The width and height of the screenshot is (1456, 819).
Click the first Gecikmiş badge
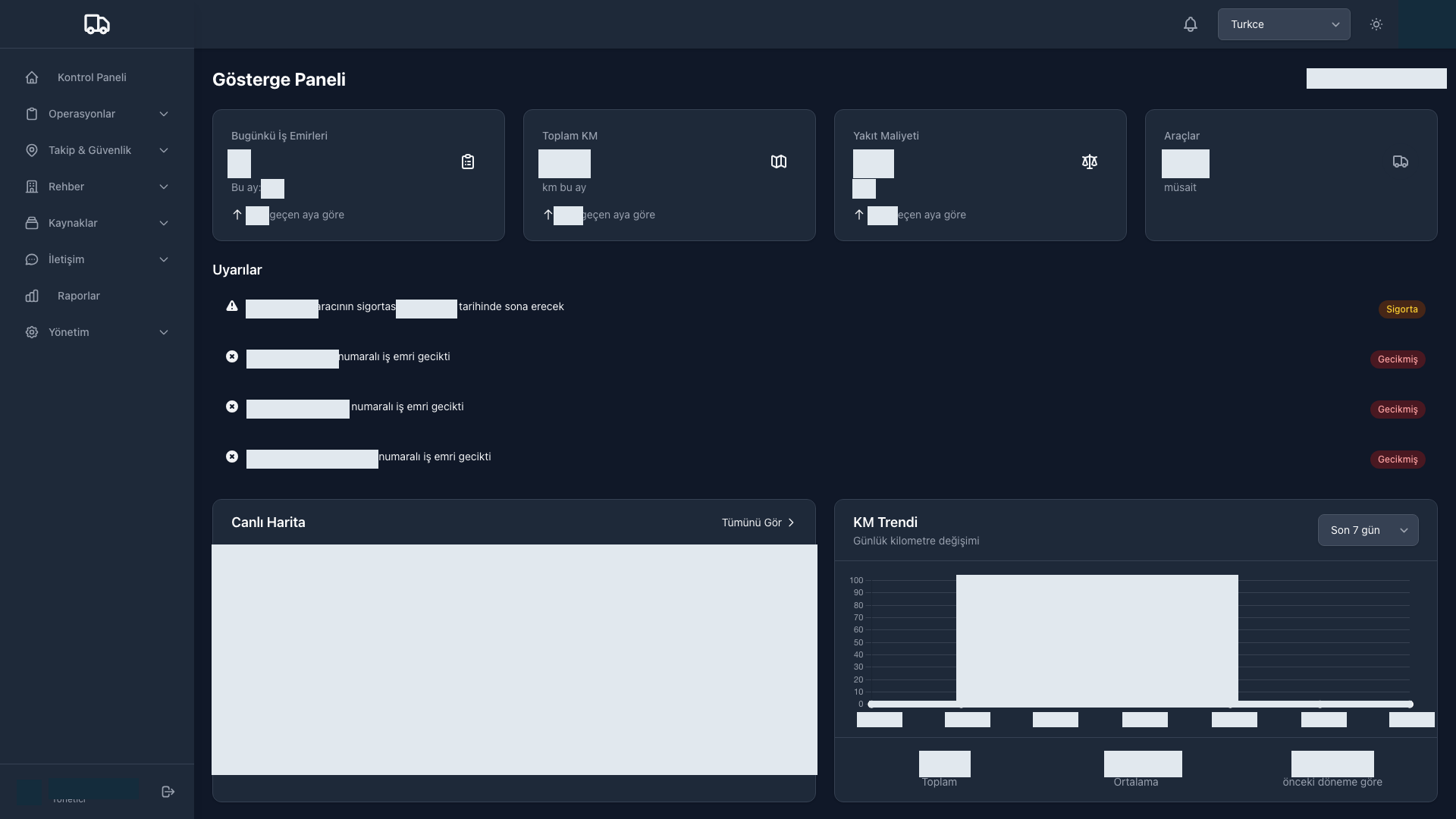click(1398, 359)
